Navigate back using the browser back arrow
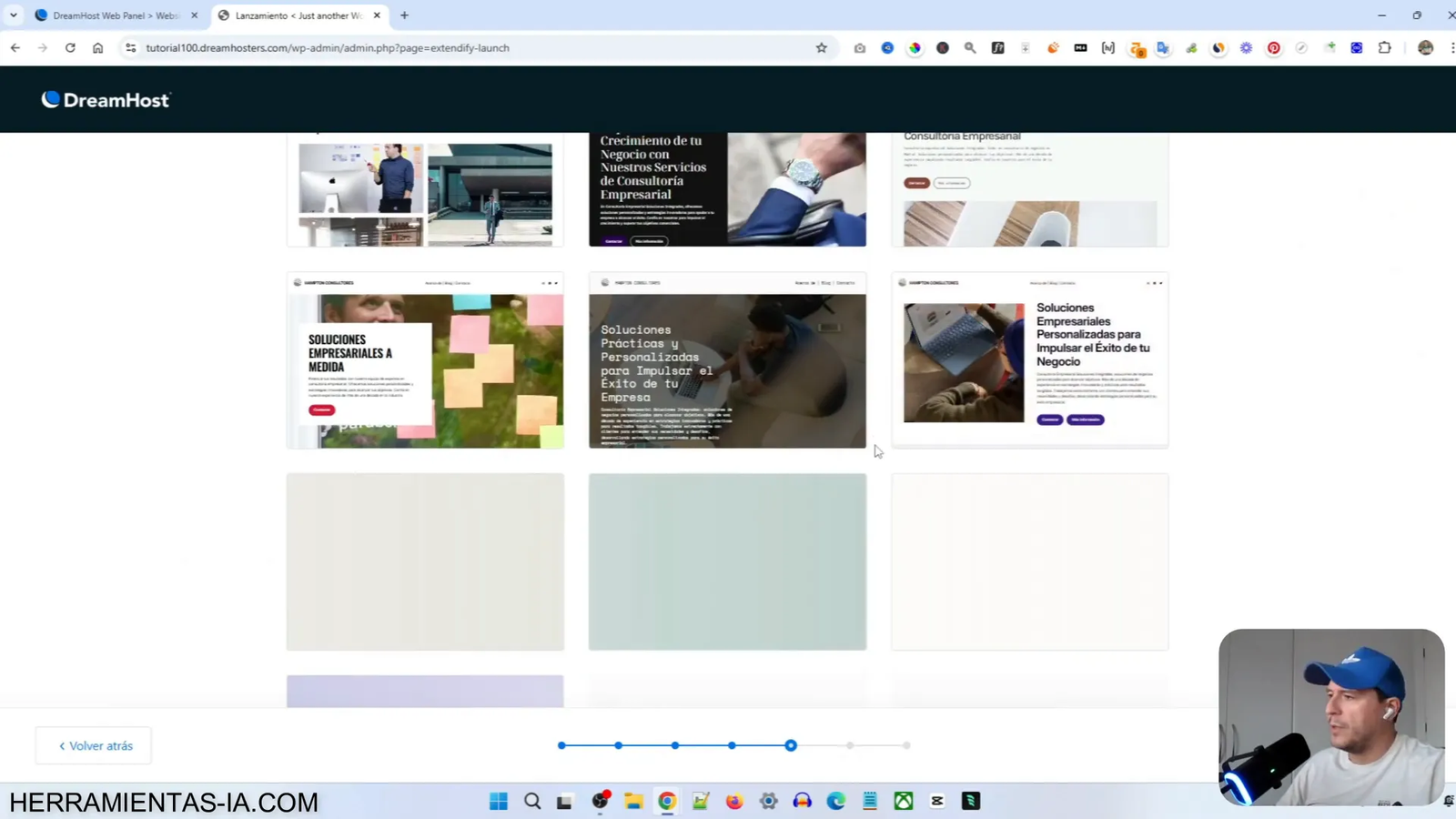1456x819 pixels. pos(15,47)
